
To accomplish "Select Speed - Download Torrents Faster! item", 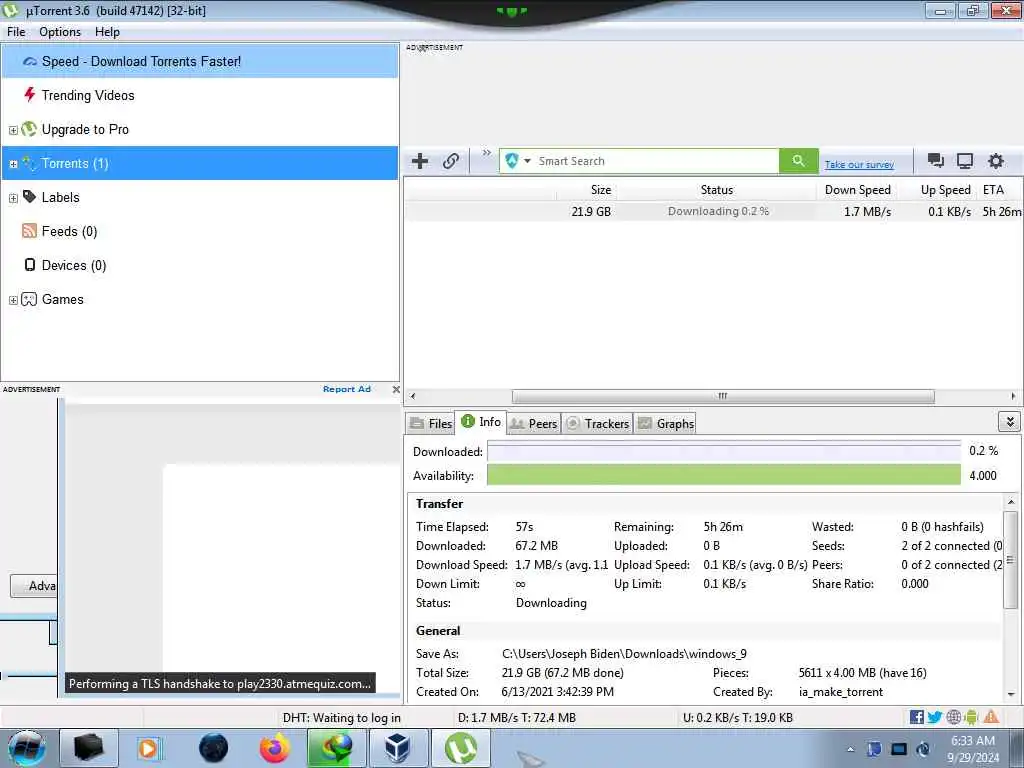I will [200, 61].
